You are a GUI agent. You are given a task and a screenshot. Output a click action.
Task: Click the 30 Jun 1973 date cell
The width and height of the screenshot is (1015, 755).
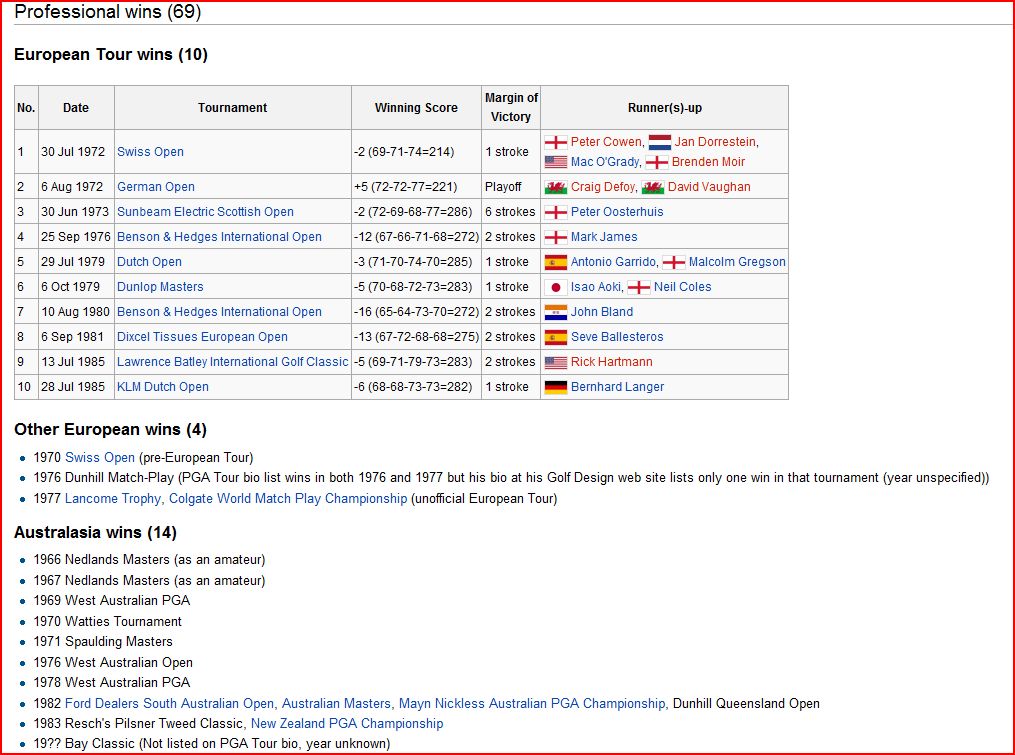click(x=76, y=212)
